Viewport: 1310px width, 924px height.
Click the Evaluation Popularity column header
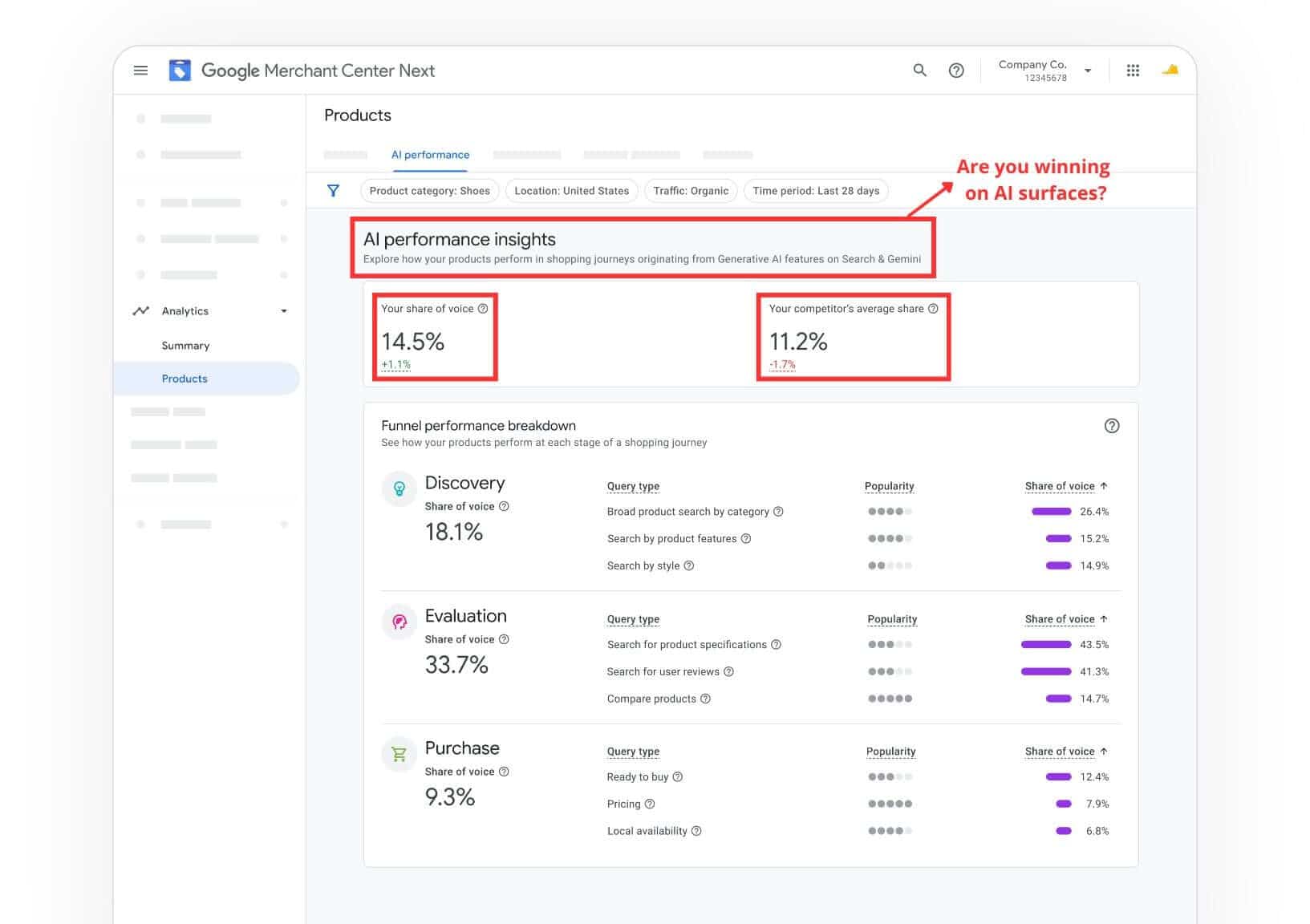(892, 619)
